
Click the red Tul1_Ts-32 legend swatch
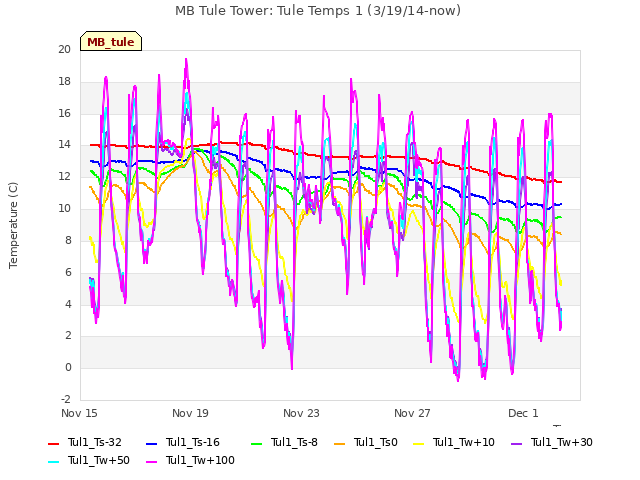[x=53, y=444]
